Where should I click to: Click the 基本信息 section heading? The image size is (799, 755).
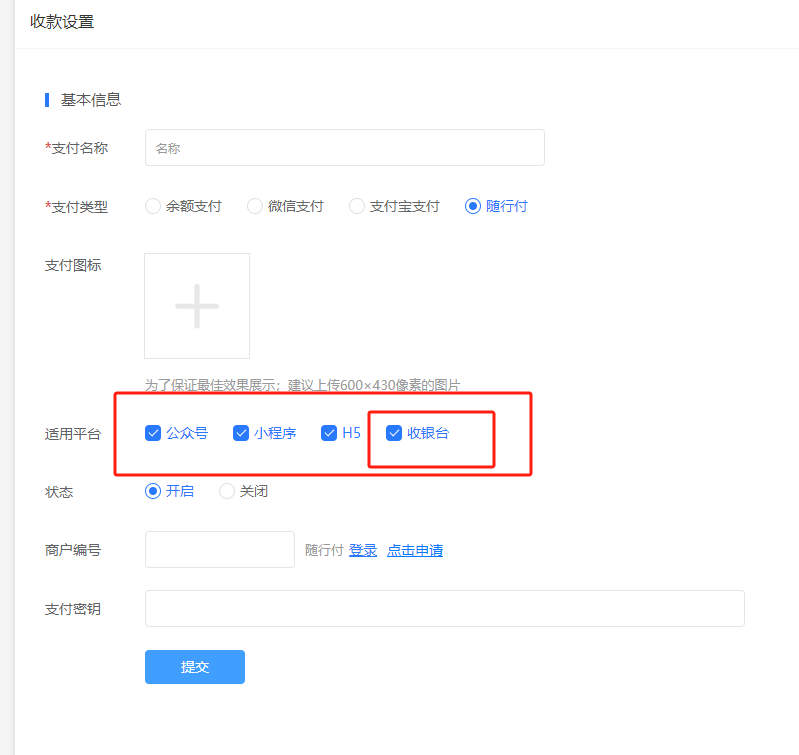click(x=91, y=100)
